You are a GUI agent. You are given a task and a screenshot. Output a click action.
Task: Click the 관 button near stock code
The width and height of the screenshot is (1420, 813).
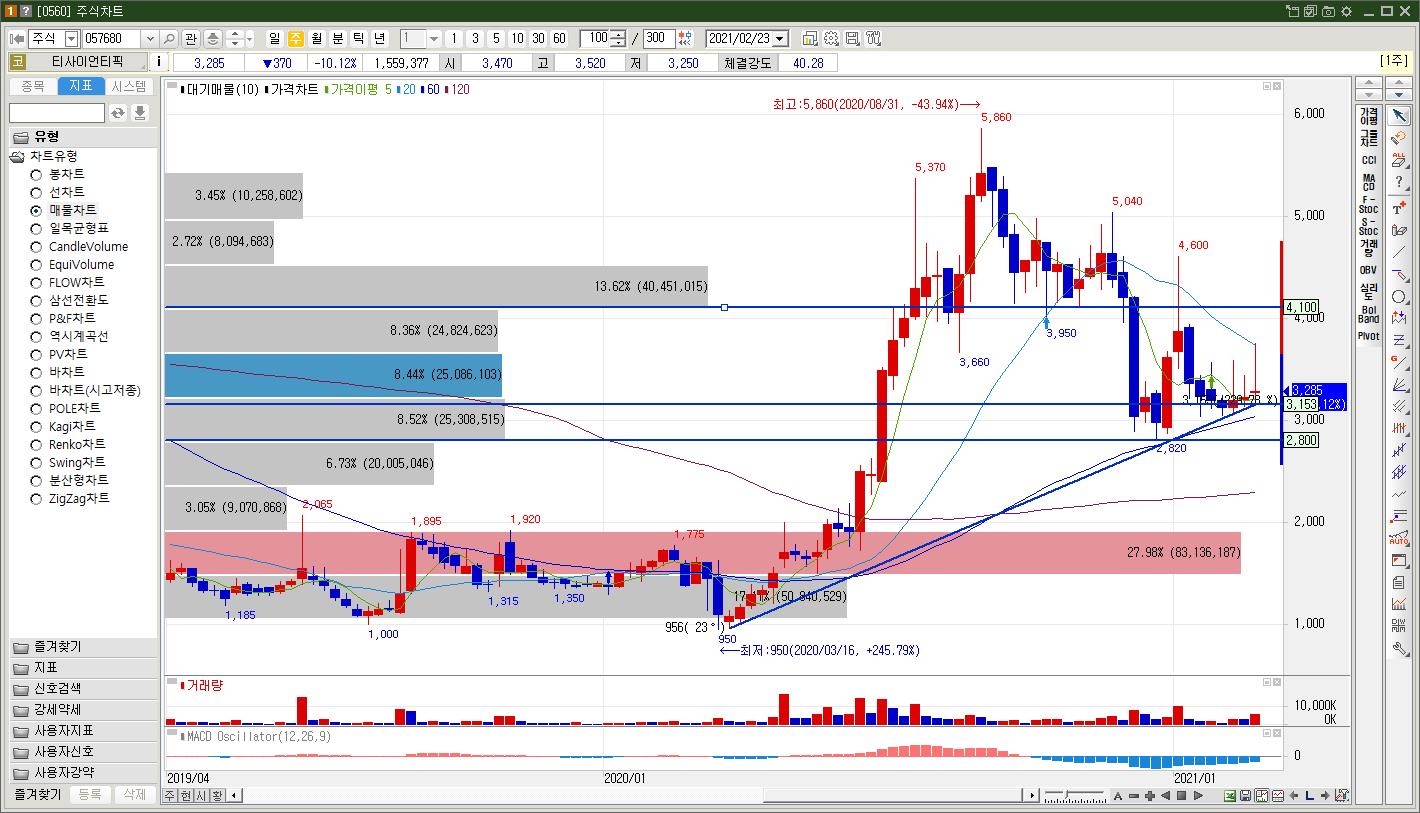[x=190, y=38]
